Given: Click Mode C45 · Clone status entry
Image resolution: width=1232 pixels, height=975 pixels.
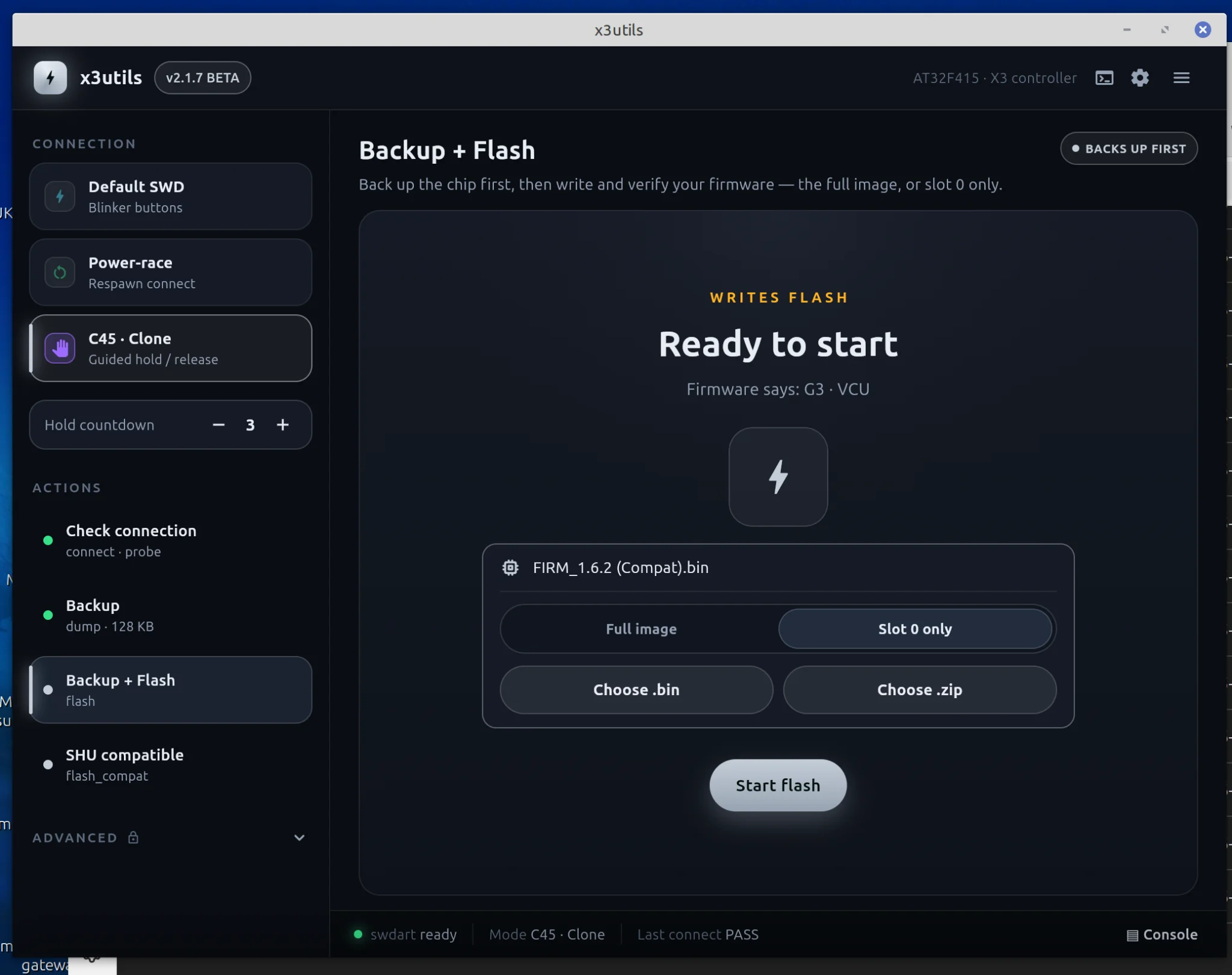Looking at the screenshot, I should (x=547, y=935).
